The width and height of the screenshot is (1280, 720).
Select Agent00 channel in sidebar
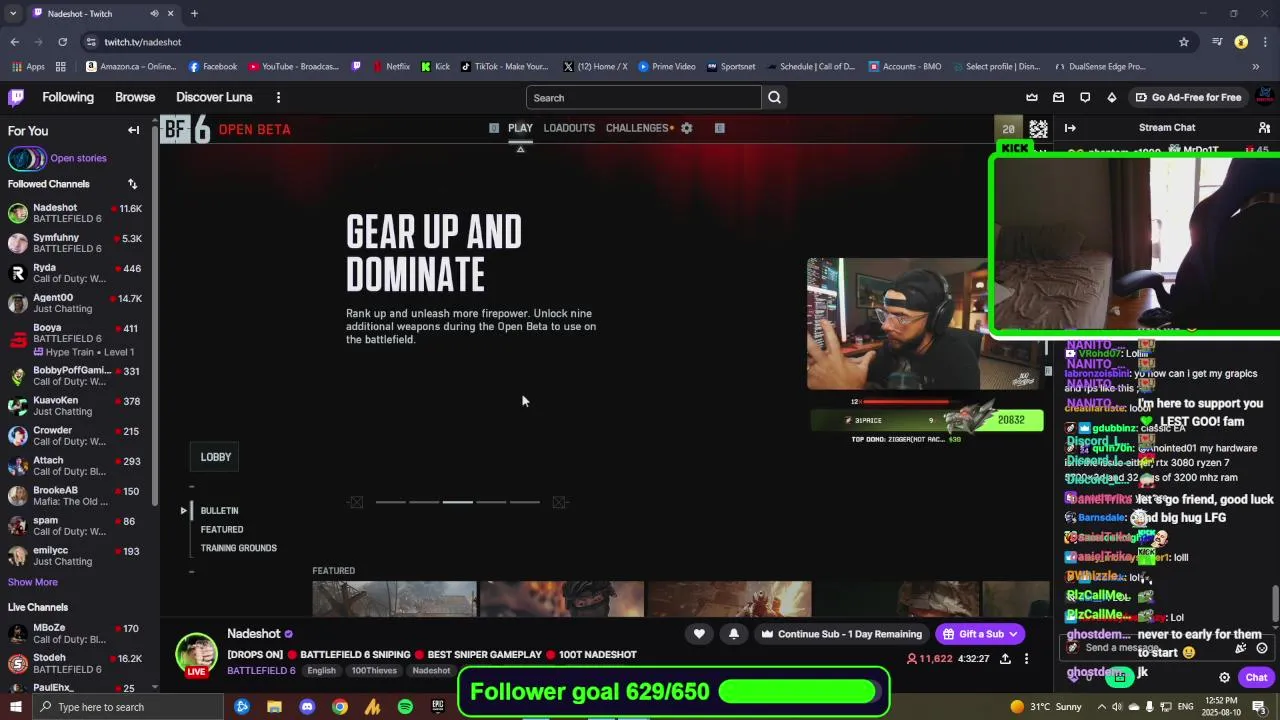point(78,303)
